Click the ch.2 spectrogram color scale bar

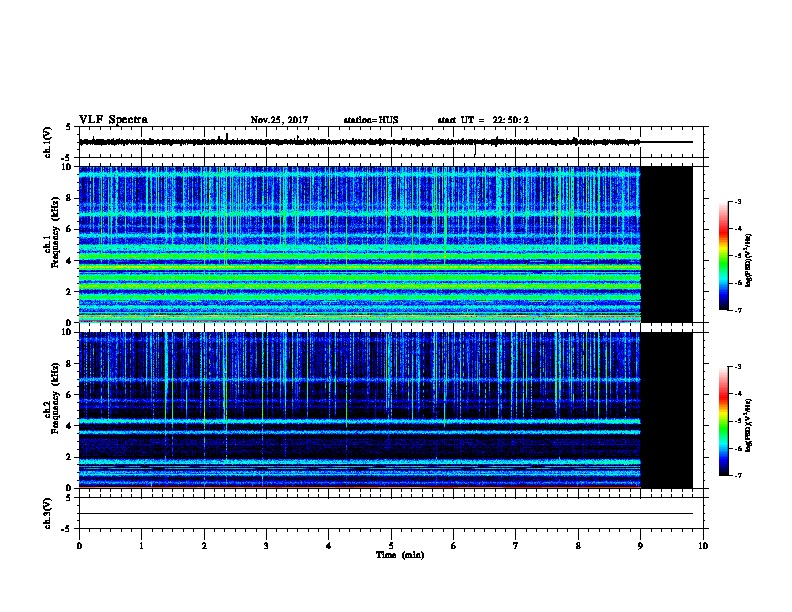(x=723, y=421)
